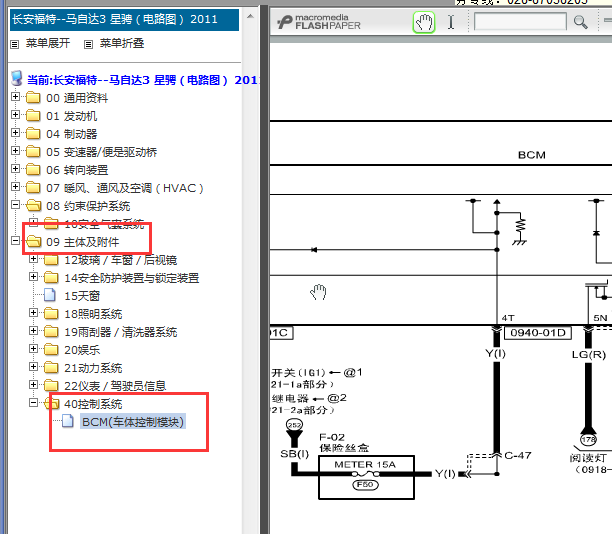The height and width of the screenshot is (534, 612).
Task: Click the 06 转向装置 folder icon
Action: coord(33,169)
